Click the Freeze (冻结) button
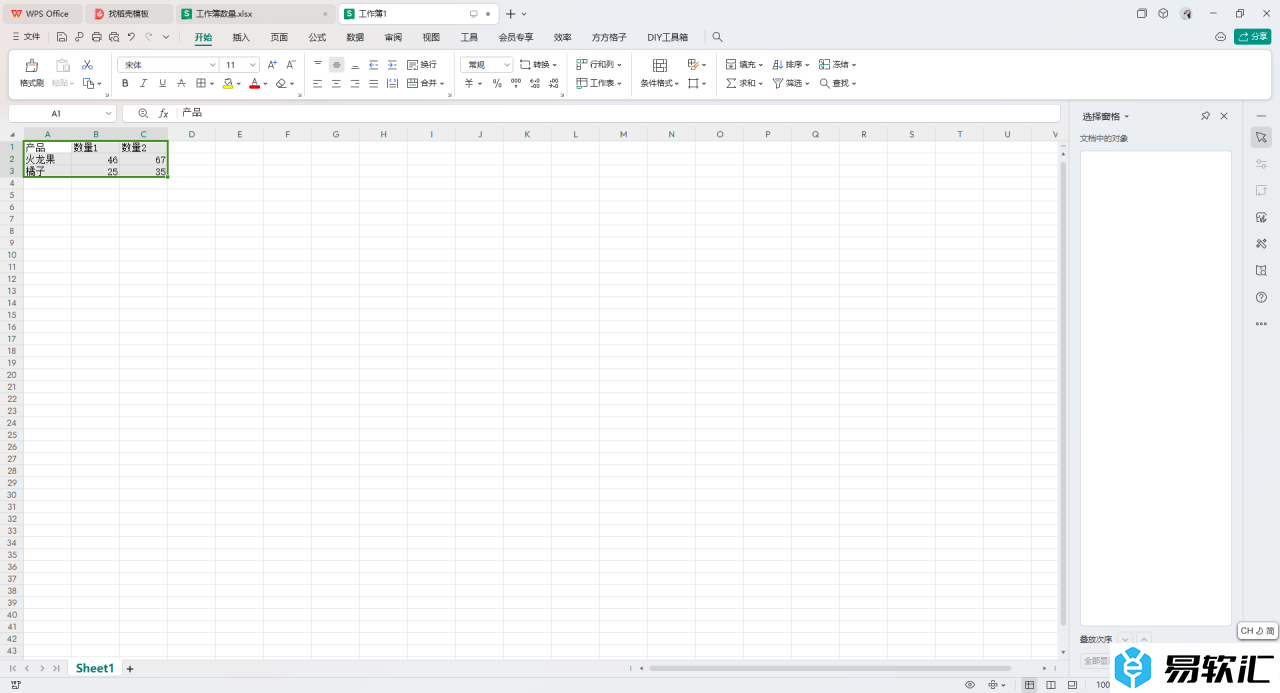 [x=838, y=64]
